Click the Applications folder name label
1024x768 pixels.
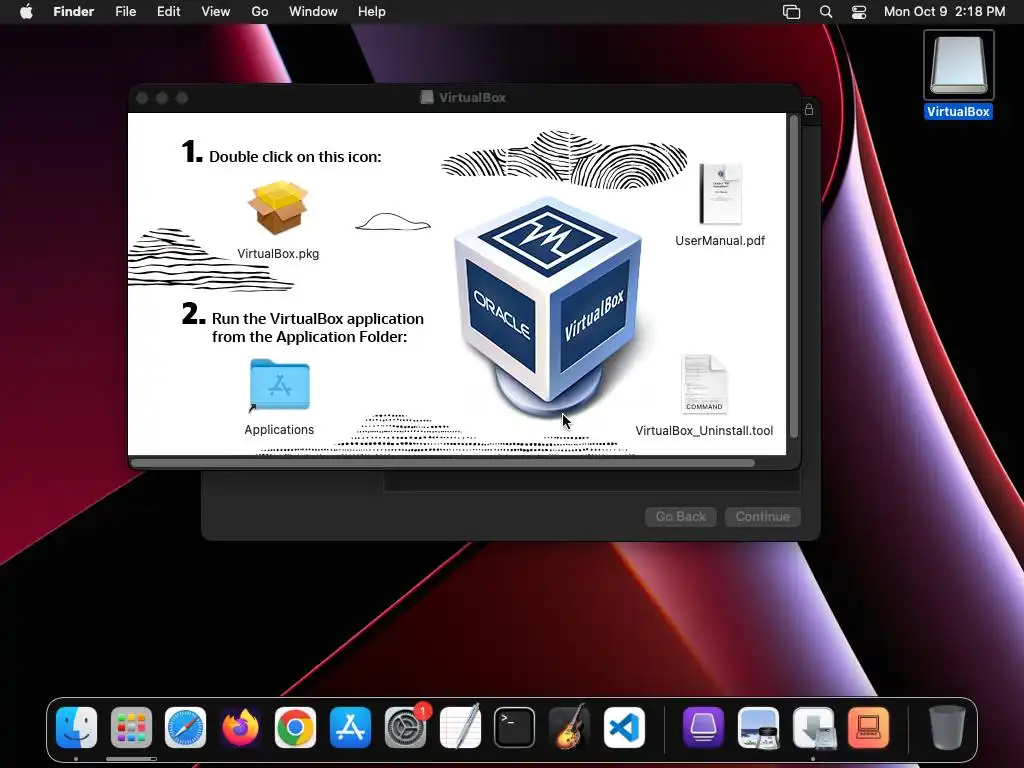pos(280,430)
